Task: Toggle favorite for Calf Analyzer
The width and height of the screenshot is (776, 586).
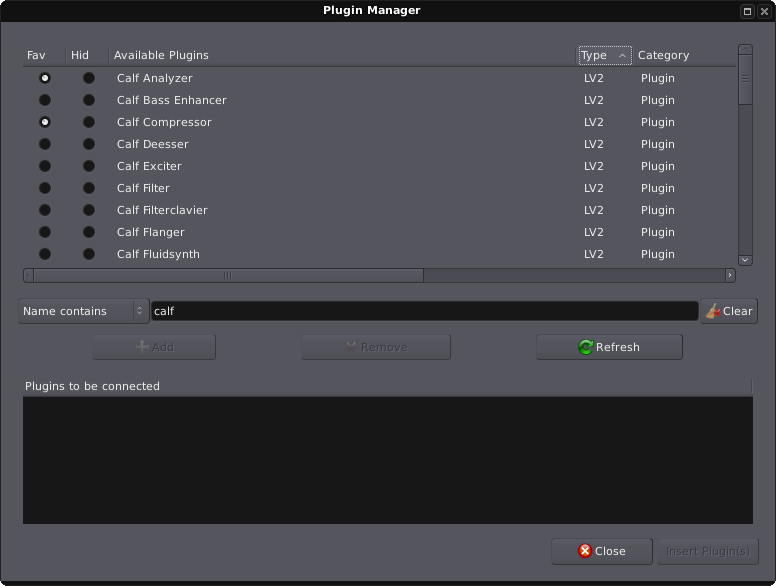Action: (x=45, y=78)
